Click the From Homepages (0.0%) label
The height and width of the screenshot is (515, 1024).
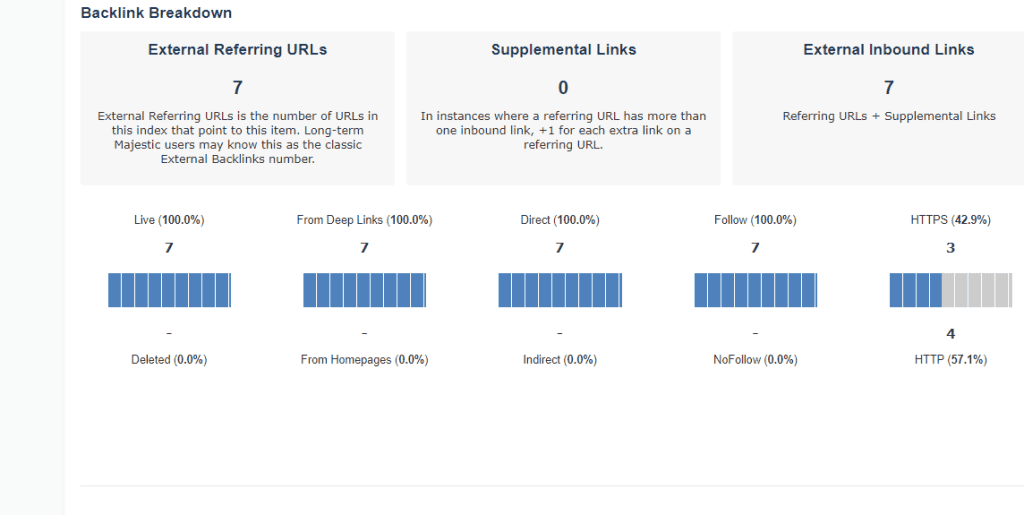pos(364,360)
